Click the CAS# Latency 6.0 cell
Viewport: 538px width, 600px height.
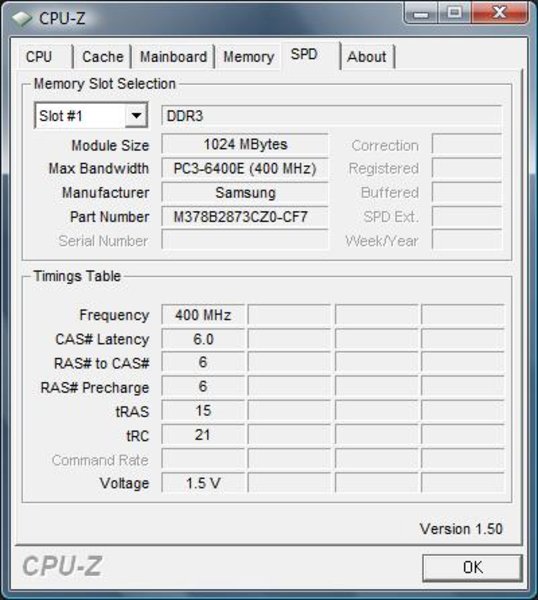click(x=203, y=339)
